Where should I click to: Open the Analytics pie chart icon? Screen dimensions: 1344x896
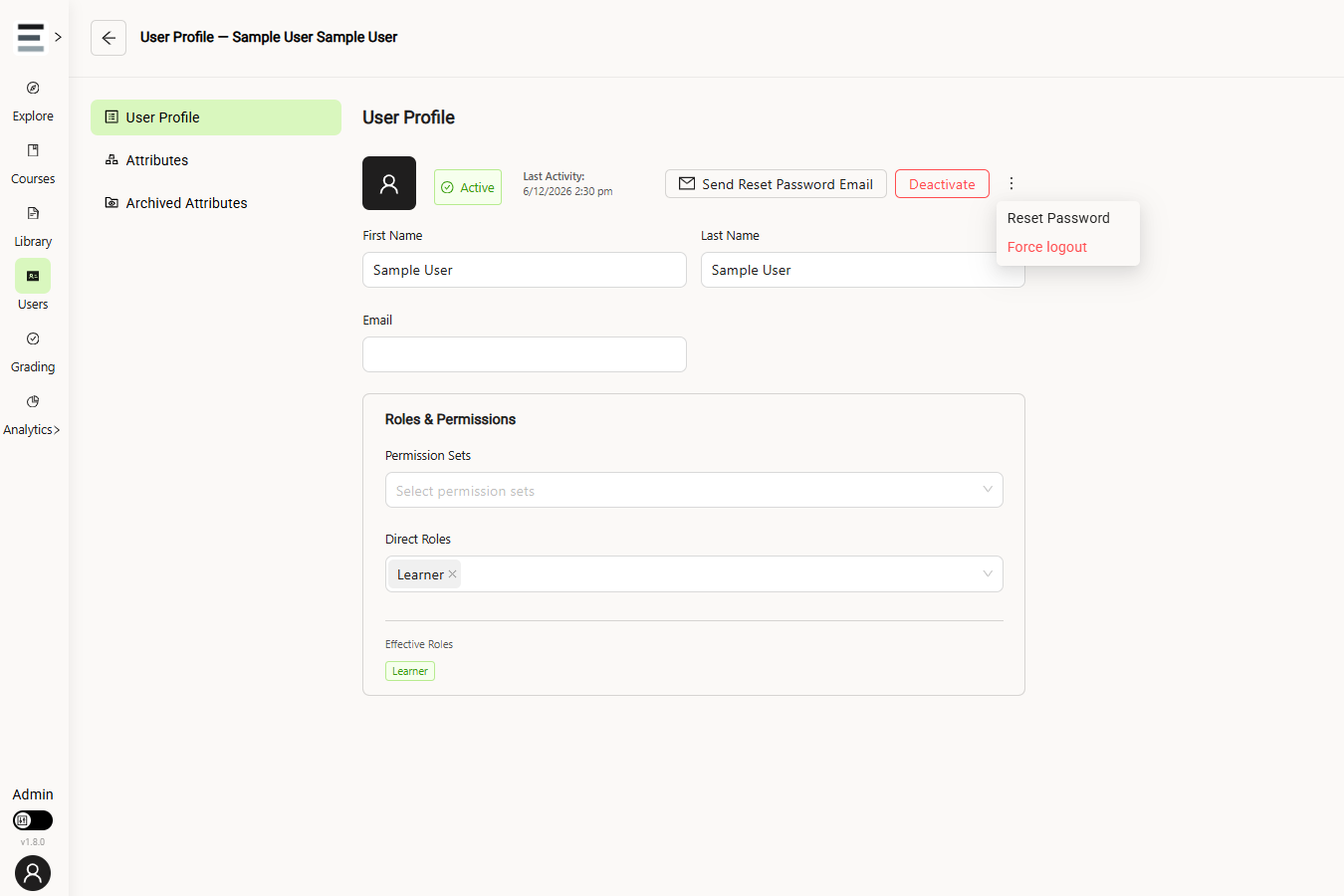33,401
